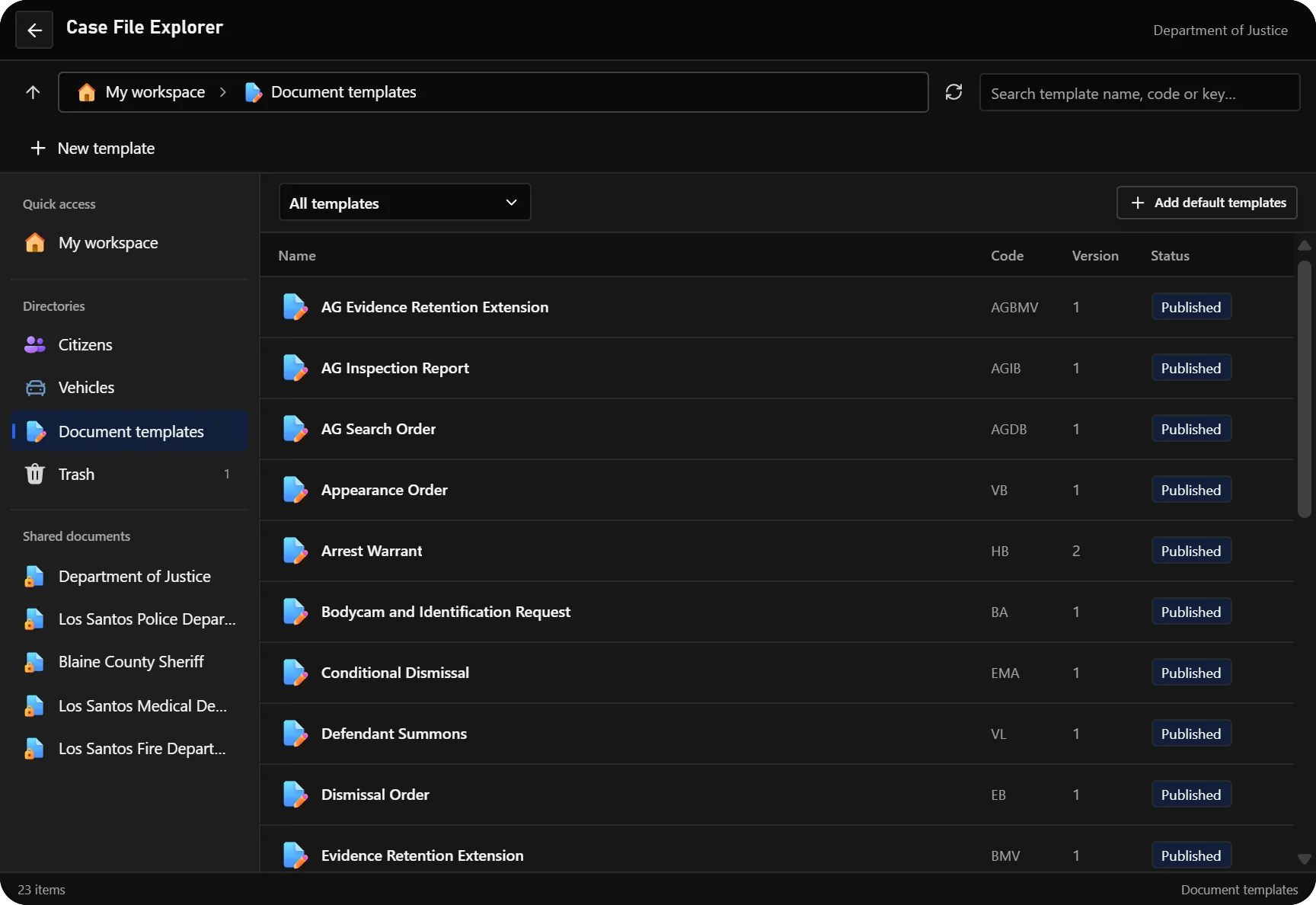
Task: Click New template button
Action: coord(92,148)
